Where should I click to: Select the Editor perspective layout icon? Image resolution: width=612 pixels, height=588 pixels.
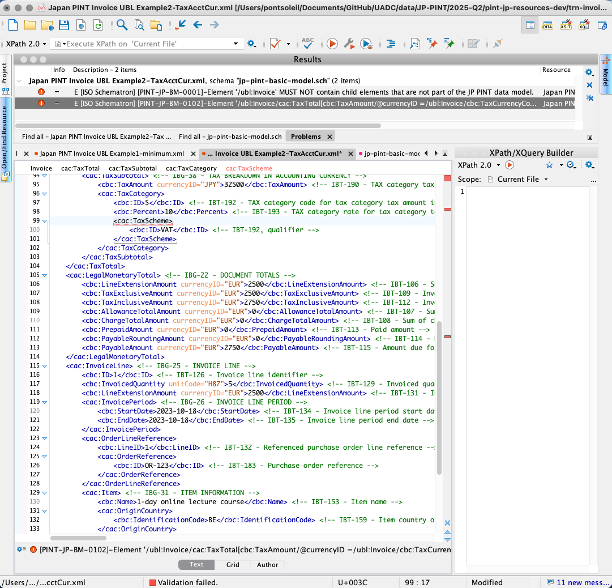click(x=530, y=26)
